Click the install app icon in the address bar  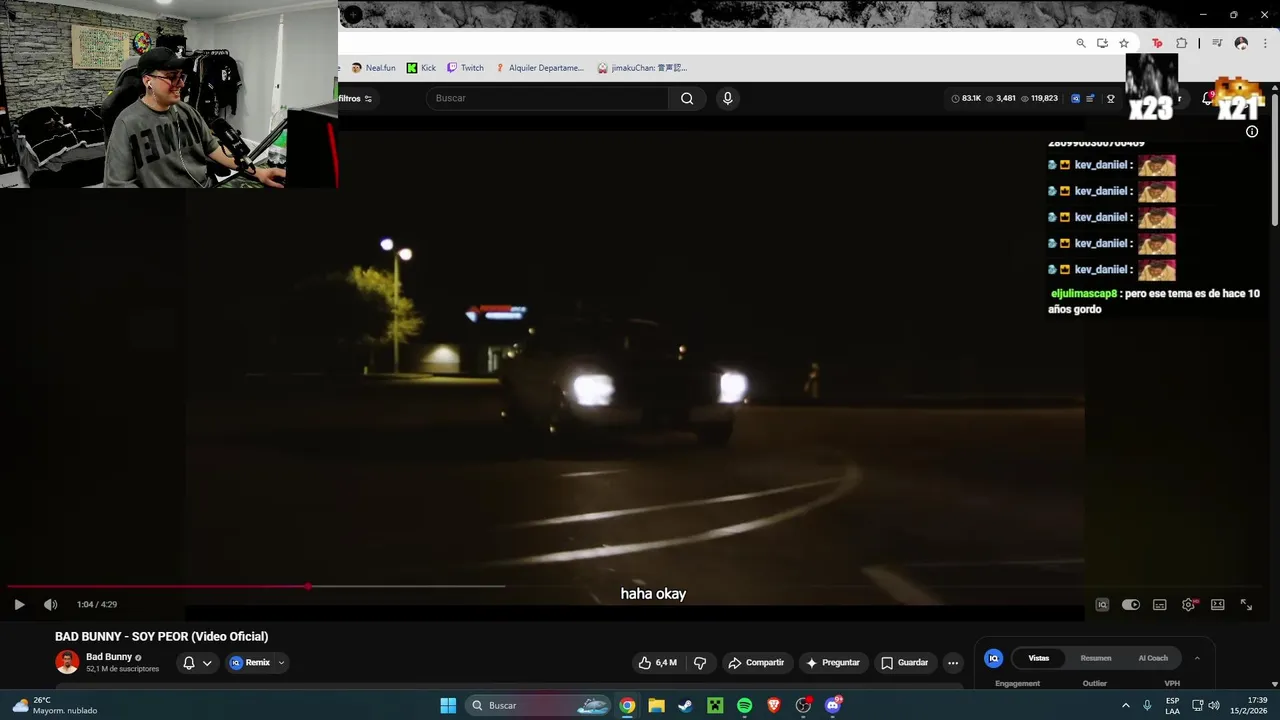pos(1102,43)
